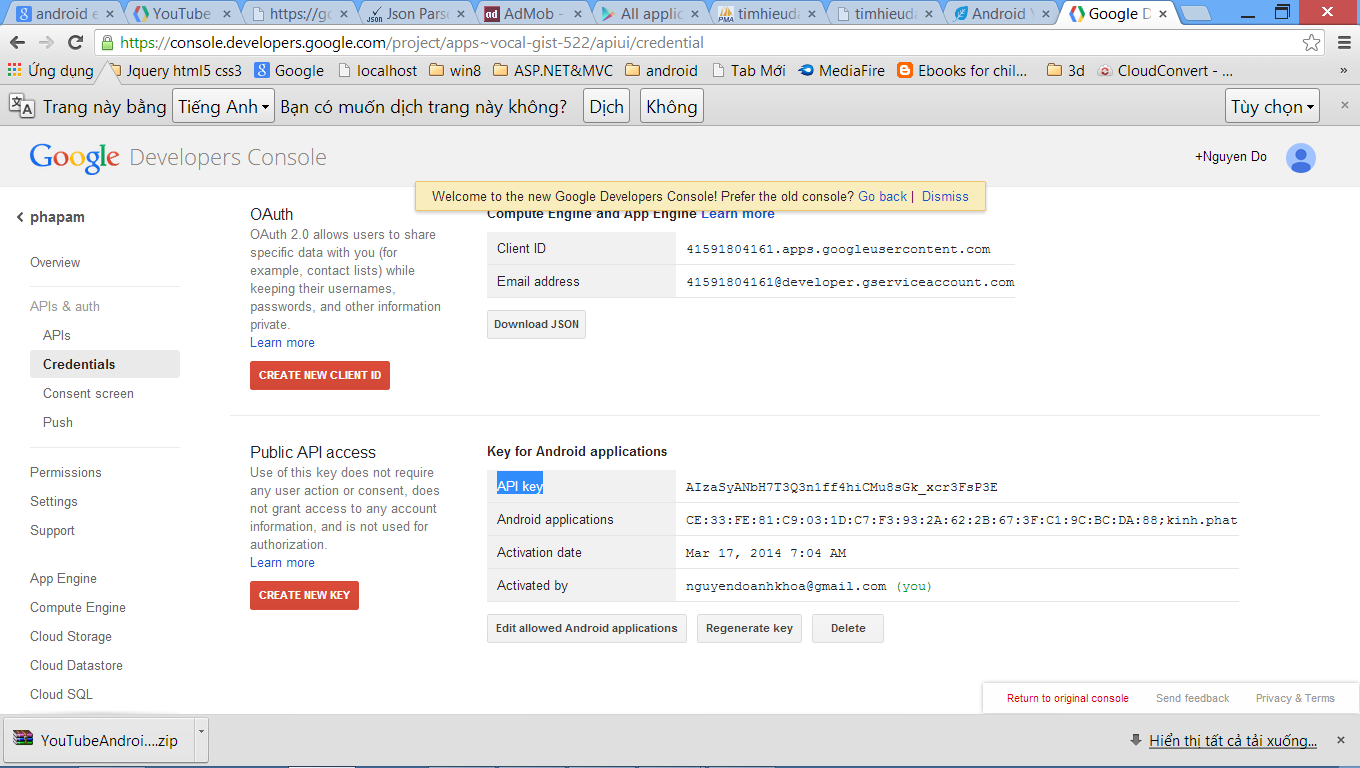Open the YouTubeAndroi....zip download item
The height and width of the screenshot is (768, 1360).
tap(97, 741)
